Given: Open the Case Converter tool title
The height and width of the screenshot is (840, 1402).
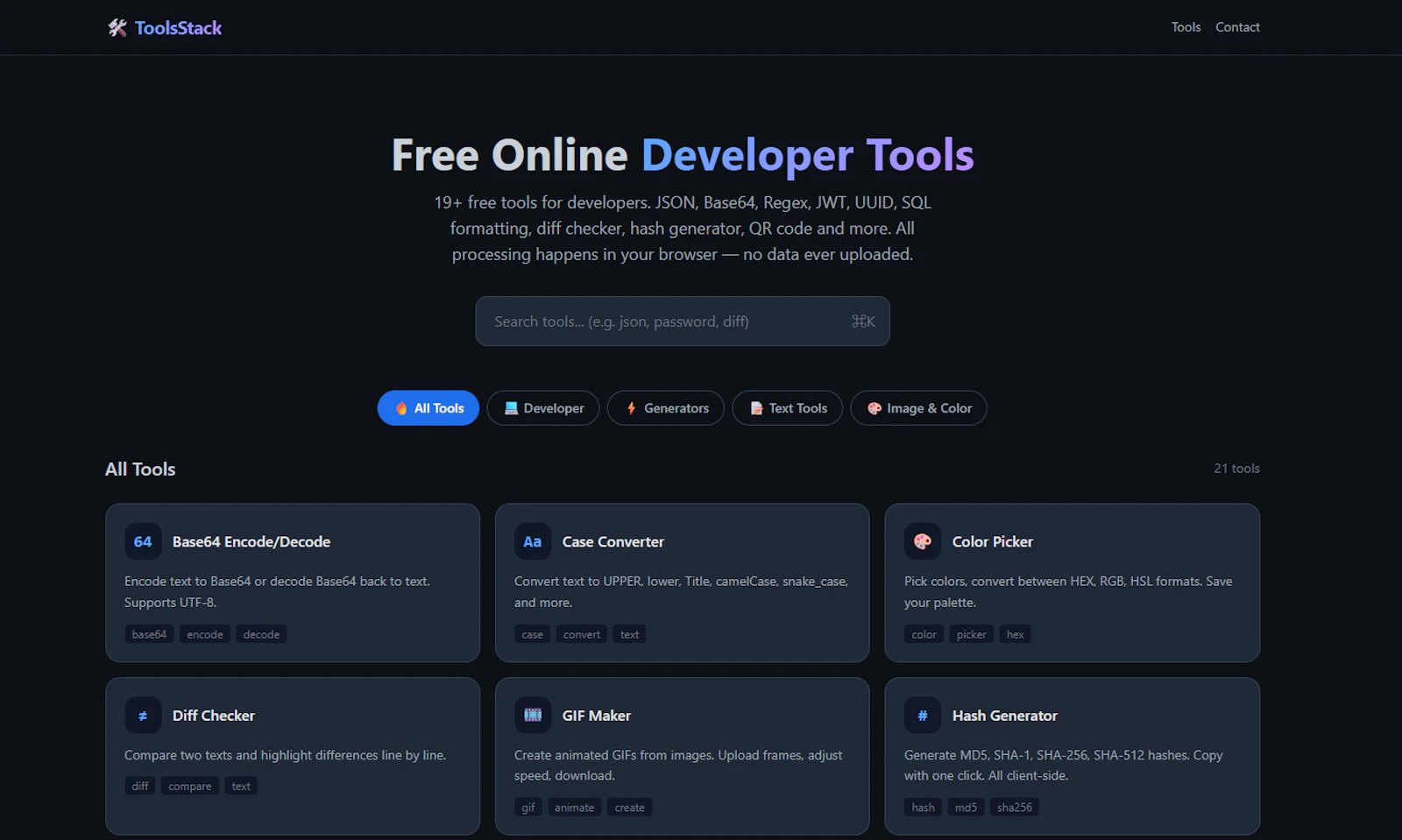Looking at the screenshot, I should tap(613, 541).
